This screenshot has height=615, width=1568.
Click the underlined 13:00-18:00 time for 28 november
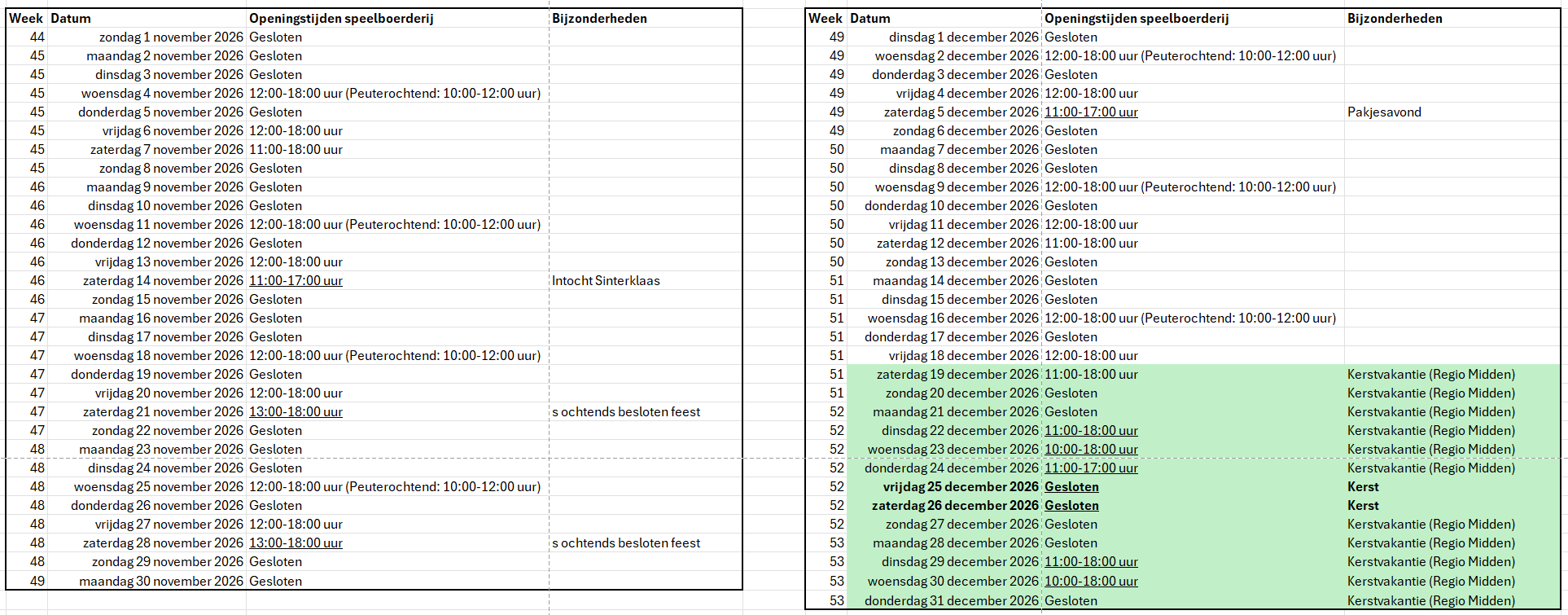click(x=296, y=543)
